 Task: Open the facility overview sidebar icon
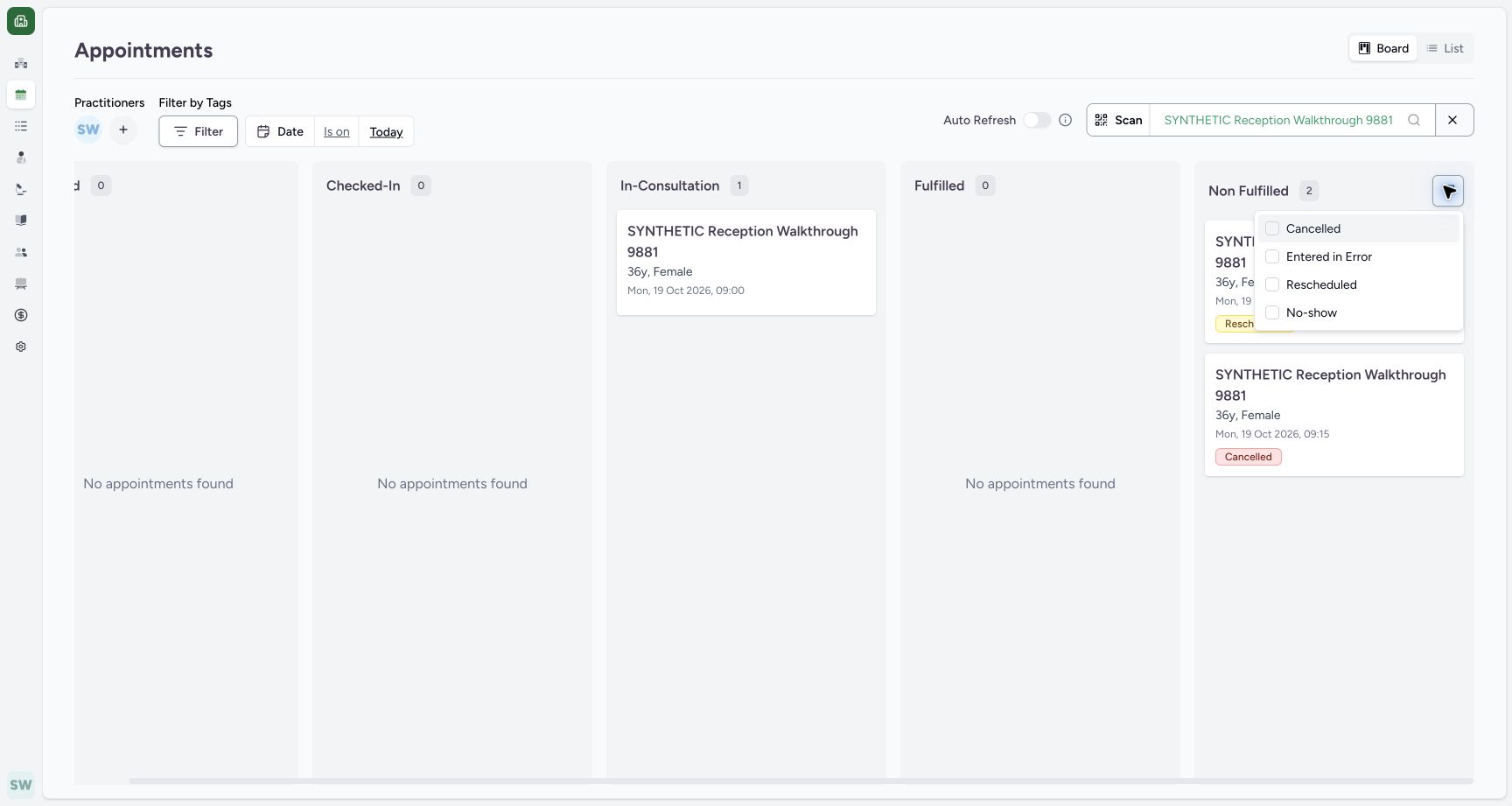(x=21, y=63)
